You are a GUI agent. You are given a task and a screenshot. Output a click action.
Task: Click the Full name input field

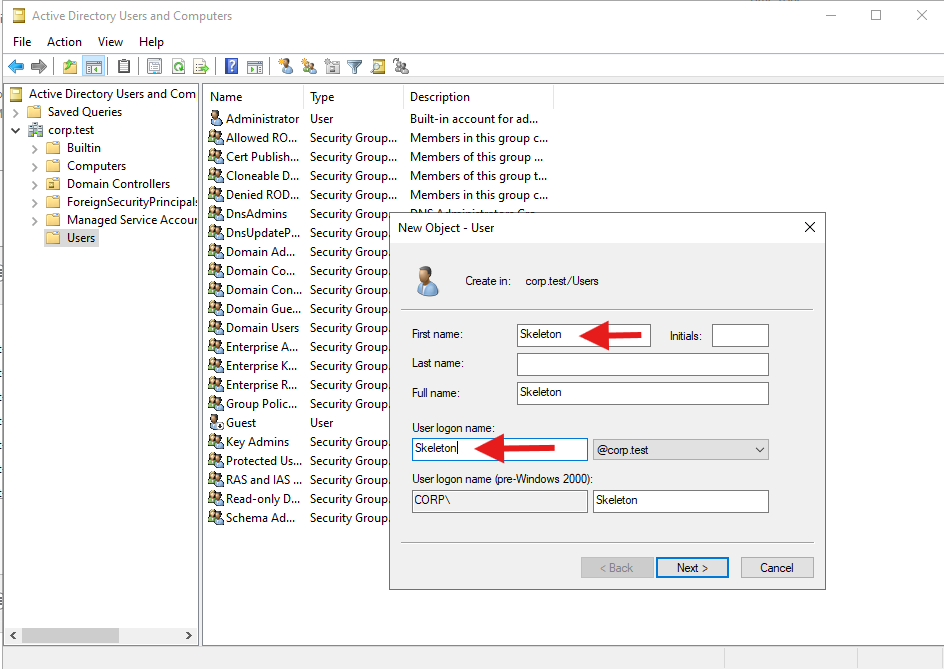coord(642,393)
